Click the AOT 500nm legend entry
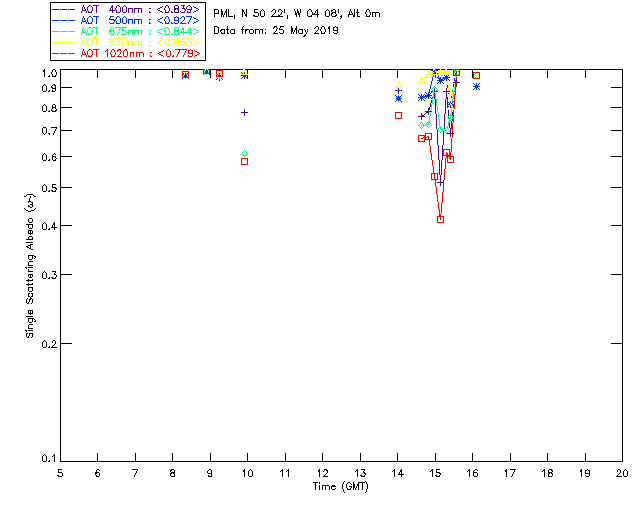The width and height of the screenshot is (640, 512). (x=126, y=20)
